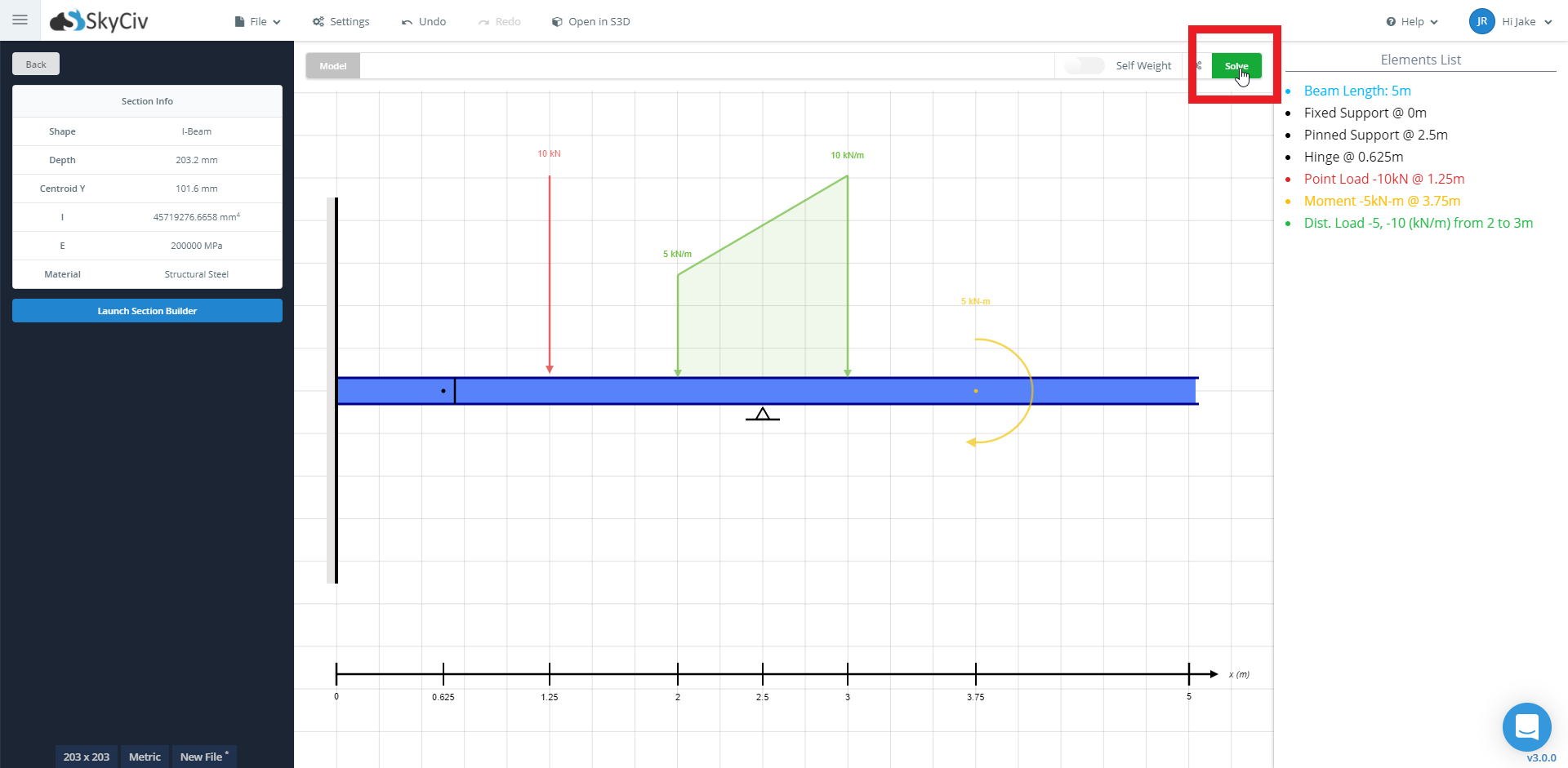Select Point Load -10kN @ 1.25m
This screenshot has width=1568, height=768.
tap(1383, 179)
